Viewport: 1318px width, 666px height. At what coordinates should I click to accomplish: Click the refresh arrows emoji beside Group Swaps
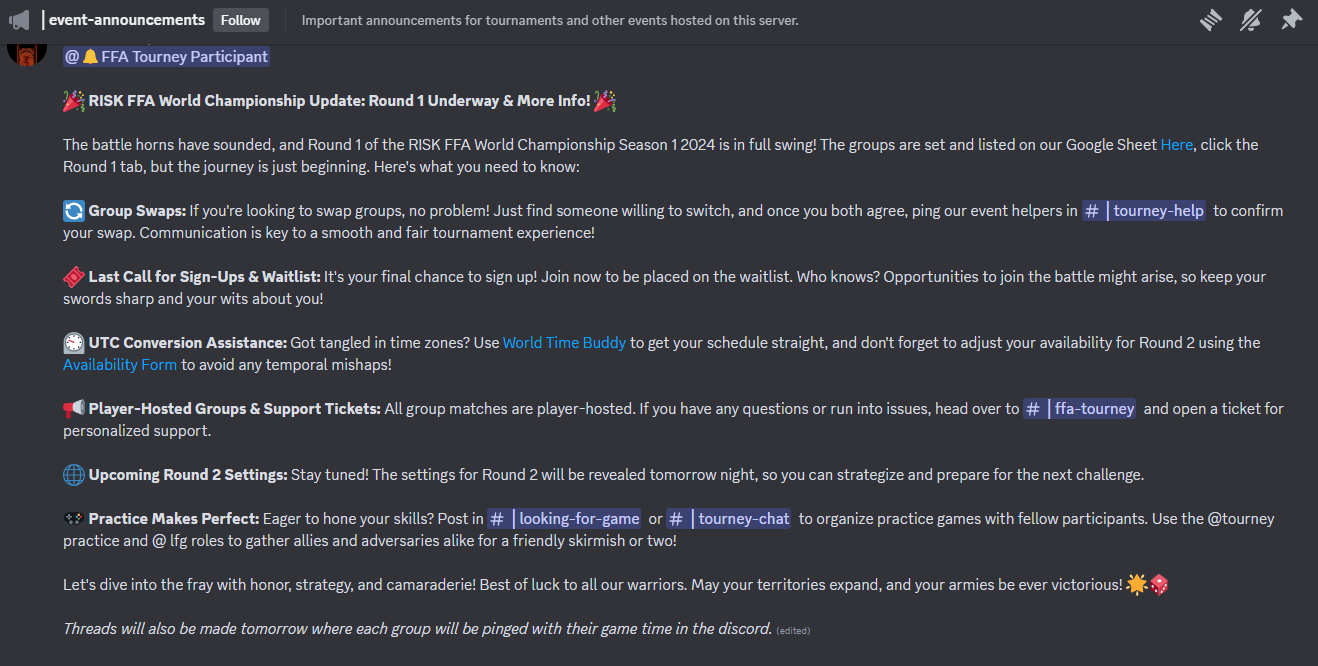point(74,211)
